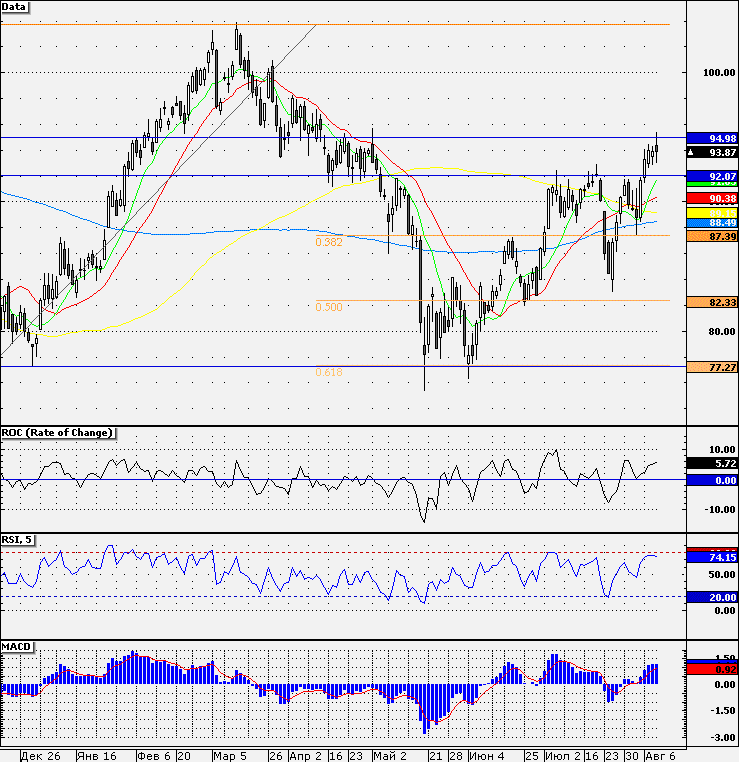Select the orange 82.33 Fibonacci price tag
Image resolution: width=739 pixels, height=762 pixels.
tap(713, 302)
